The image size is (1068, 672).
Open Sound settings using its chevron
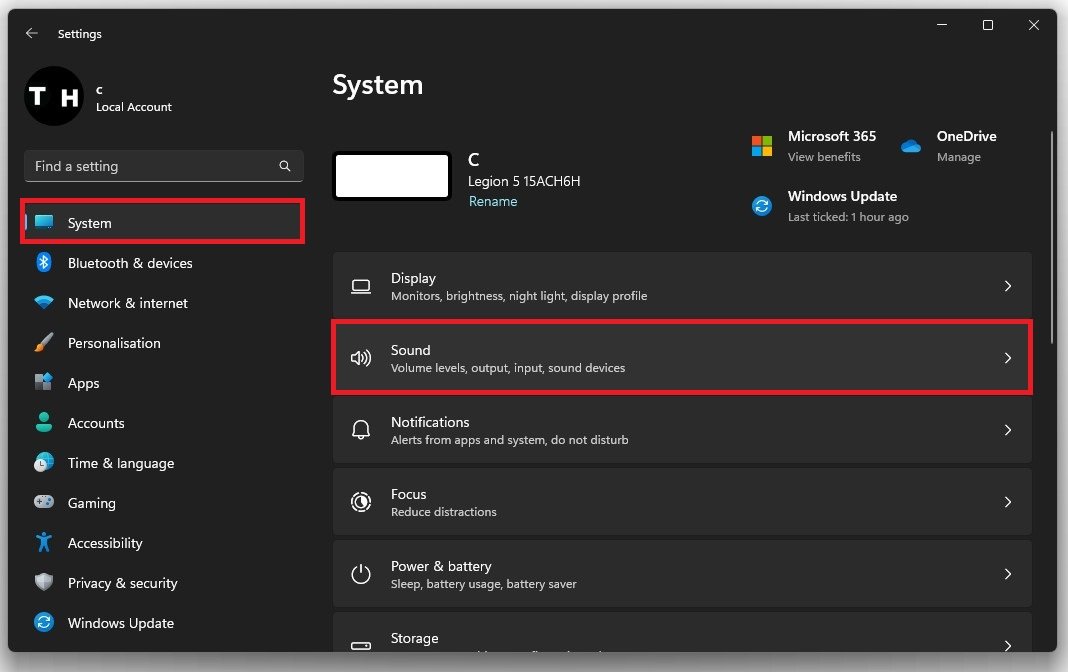1007,358
